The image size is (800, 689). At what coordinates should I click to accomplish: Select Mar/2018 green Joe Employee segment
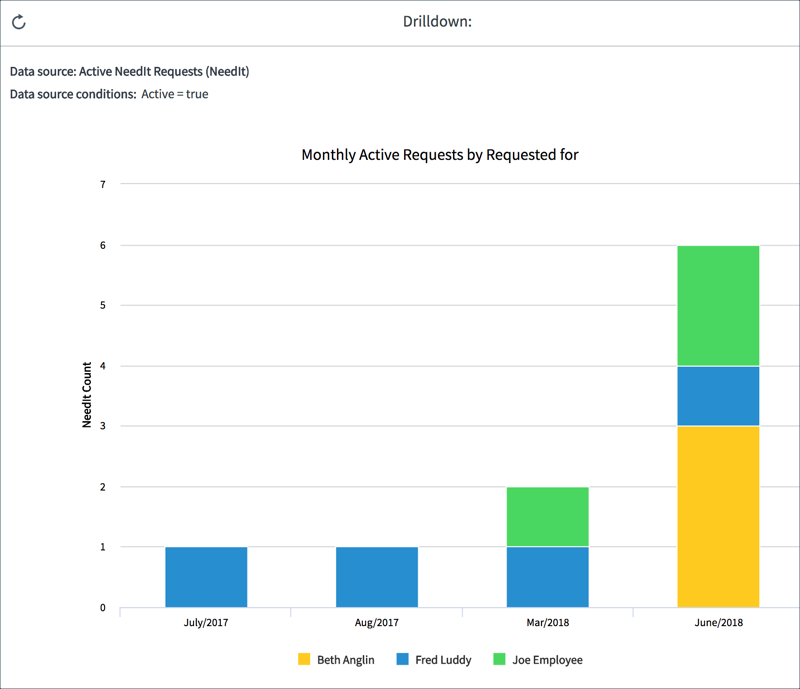(547, 516)
